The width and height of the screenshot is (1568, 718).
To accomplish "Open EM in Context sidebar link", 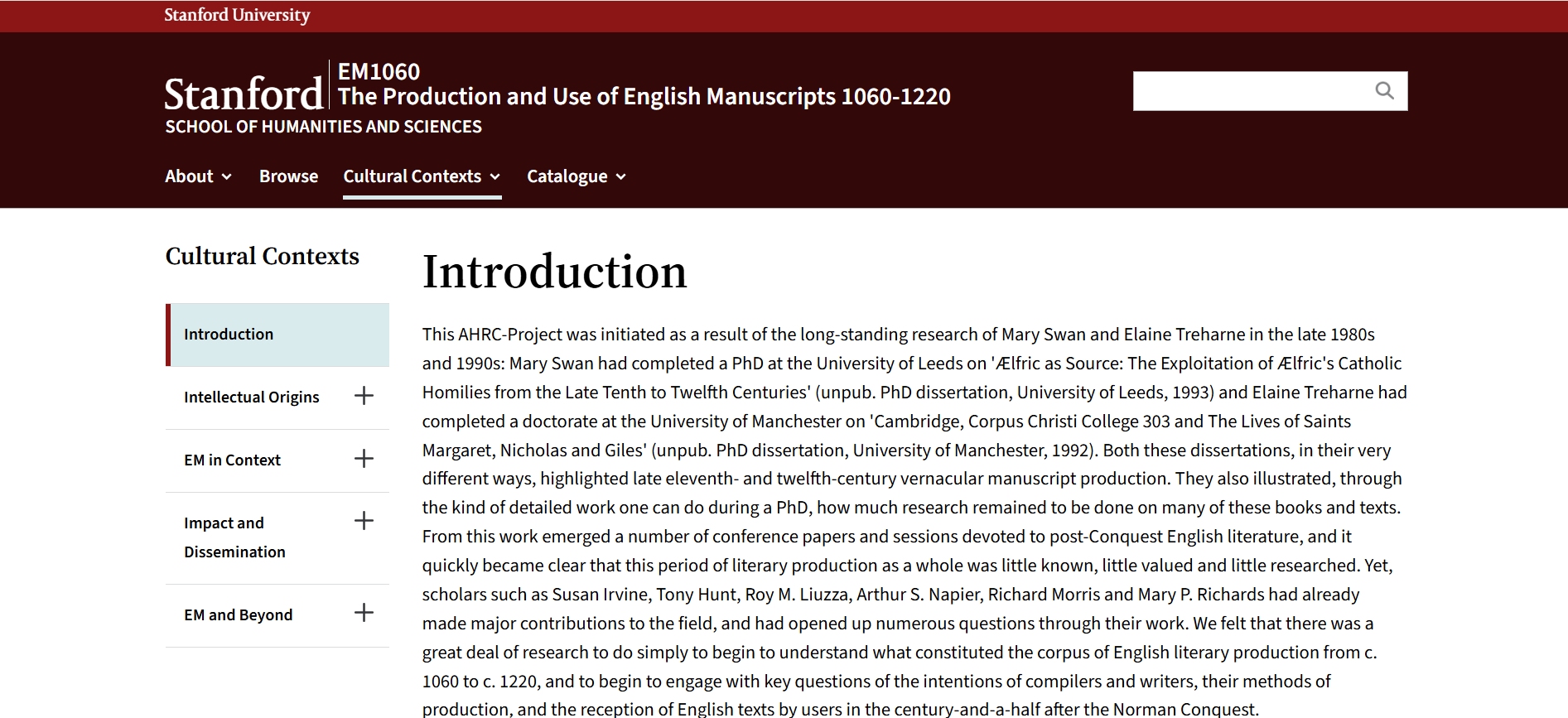I will click(232, 460).
